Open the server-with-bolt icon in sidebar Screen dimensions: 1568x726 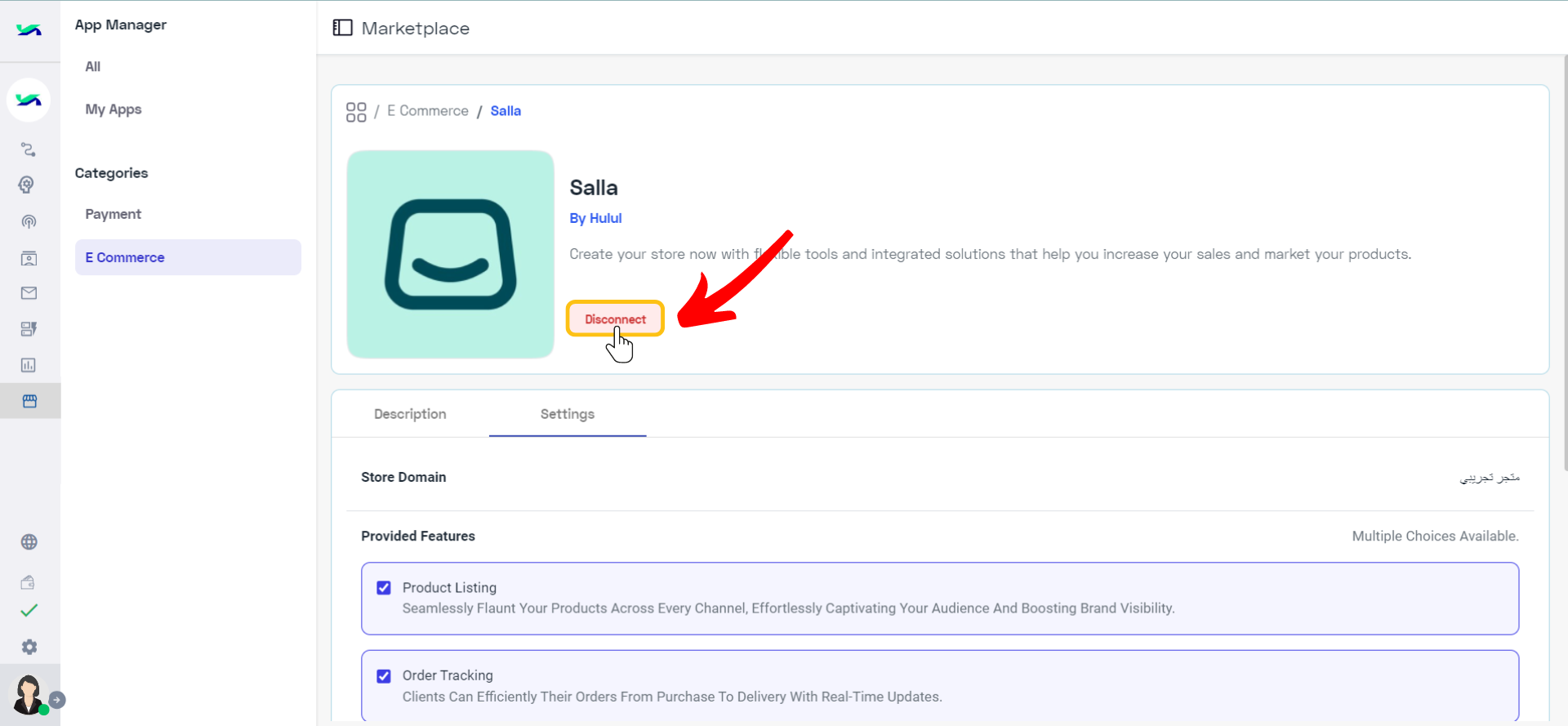(29, 329)
